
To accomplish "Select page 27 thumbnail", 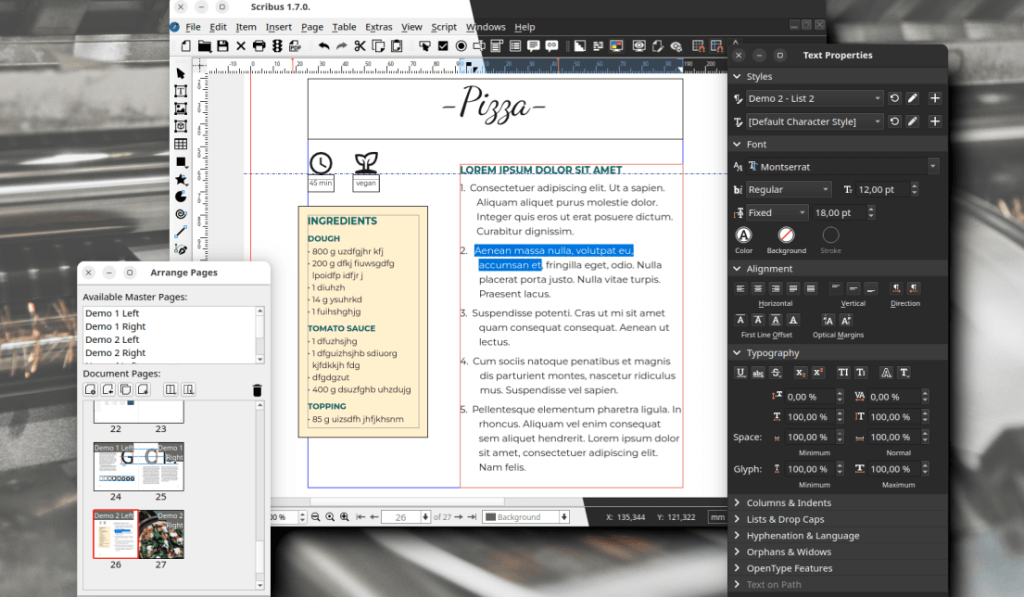I will (x=161, y=535).
